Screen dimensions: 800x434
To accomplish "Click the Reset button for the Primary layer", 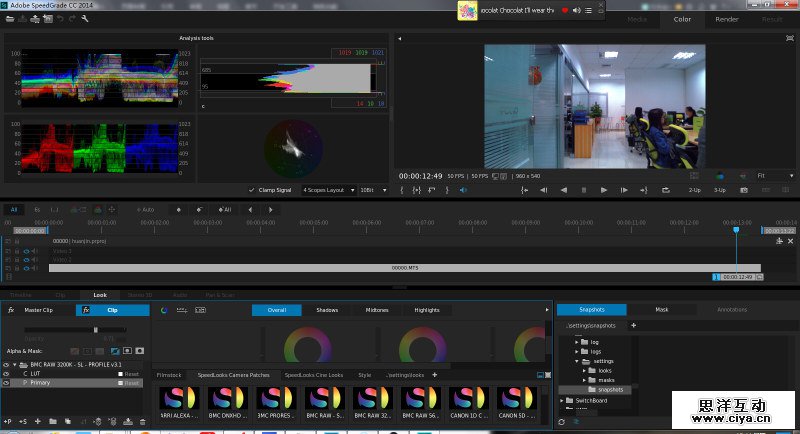I will coord(129,382).
